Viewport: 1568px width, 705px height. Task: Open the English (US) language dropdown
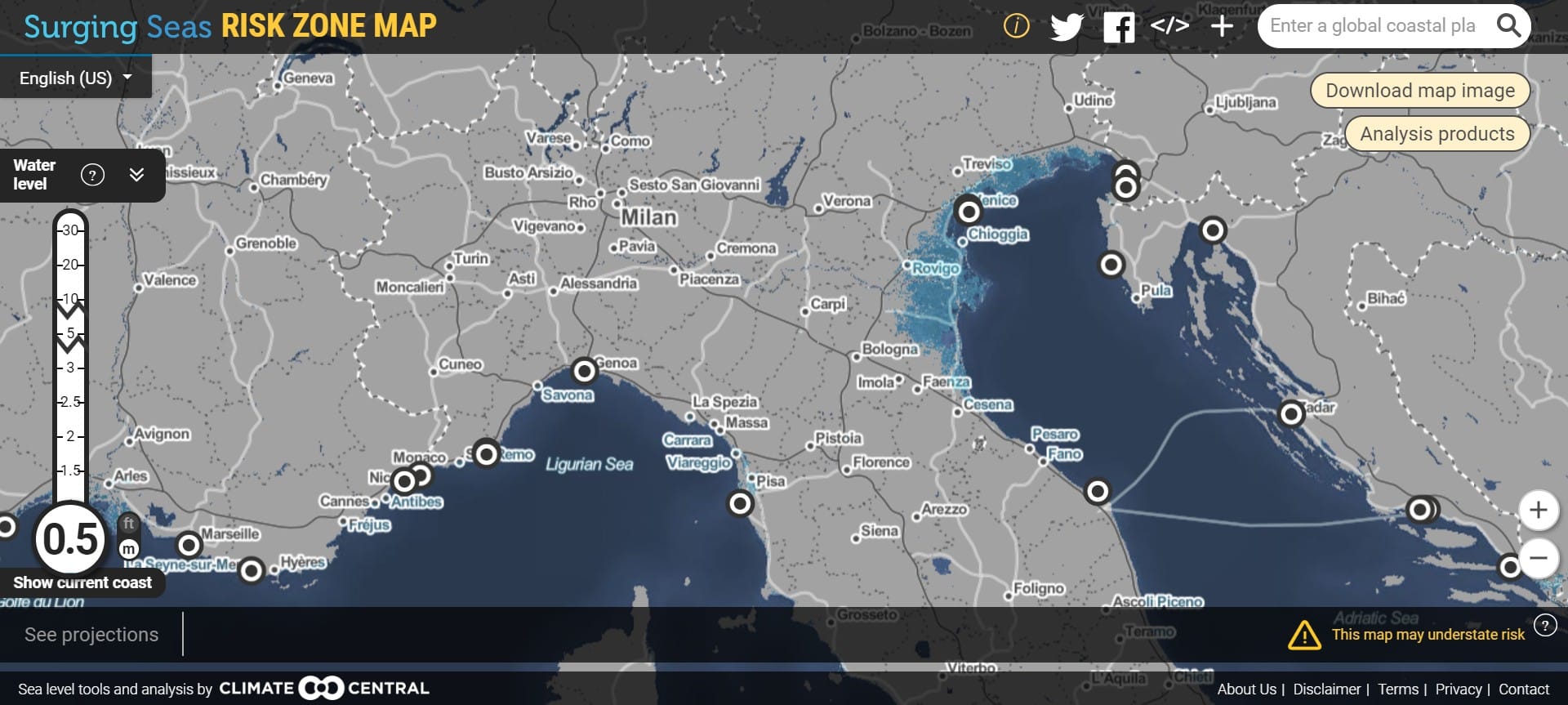75,78
